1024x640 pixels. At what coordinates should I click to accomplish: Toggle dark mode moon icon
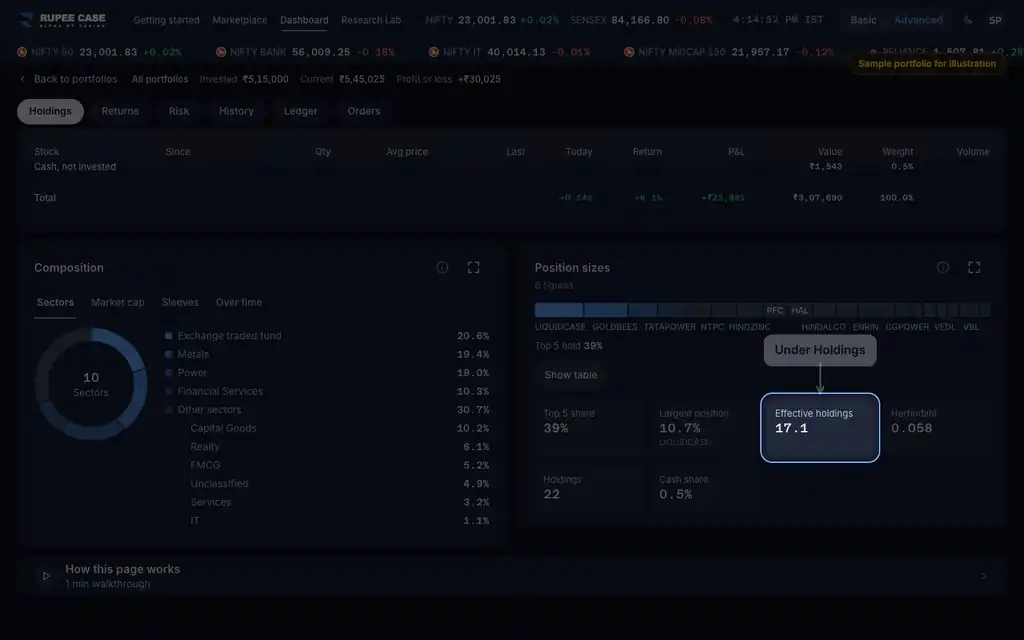(x=968, y=20)
